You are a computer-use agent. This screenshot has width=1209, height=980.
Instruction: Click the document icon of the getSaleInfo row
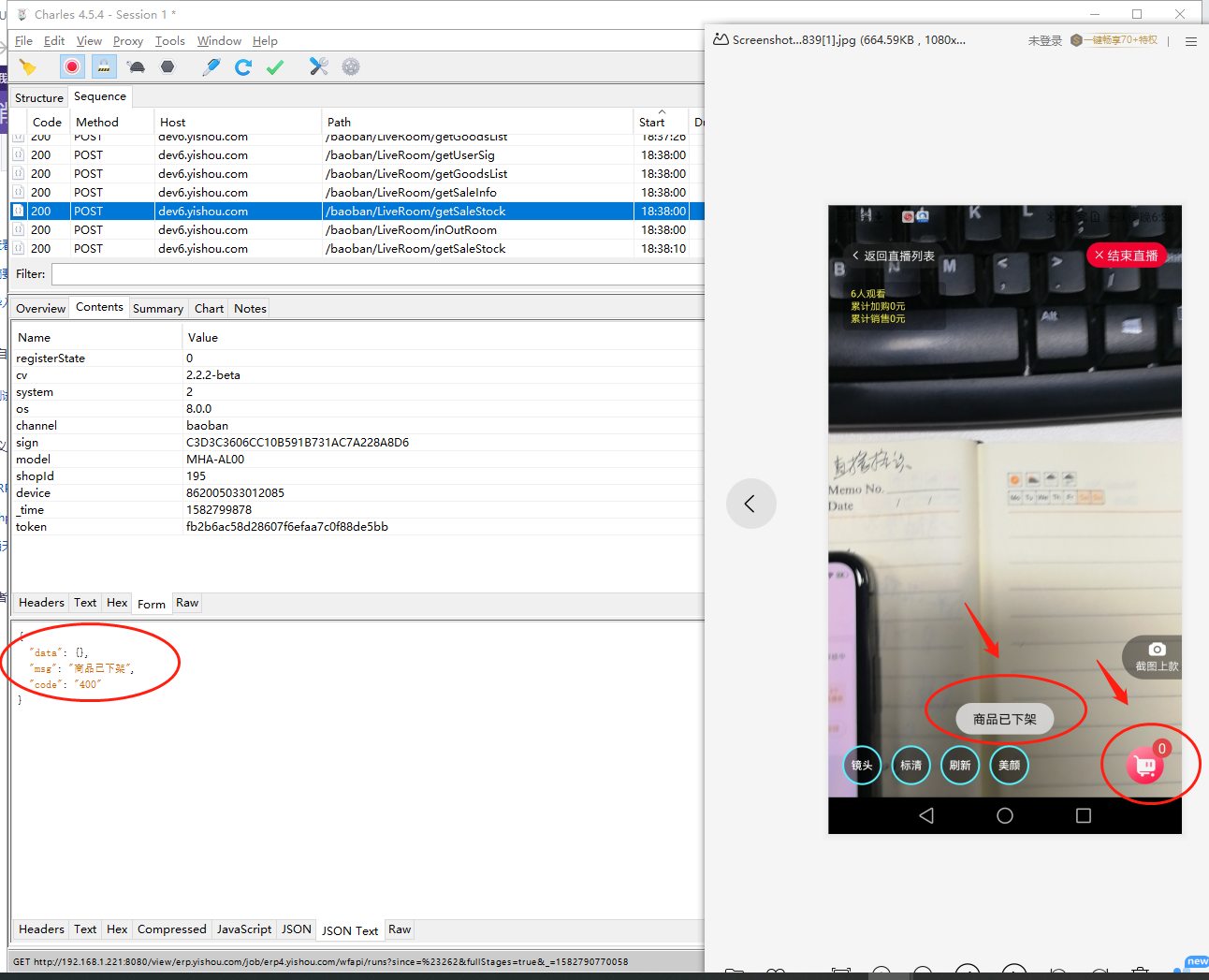(18, 193)
